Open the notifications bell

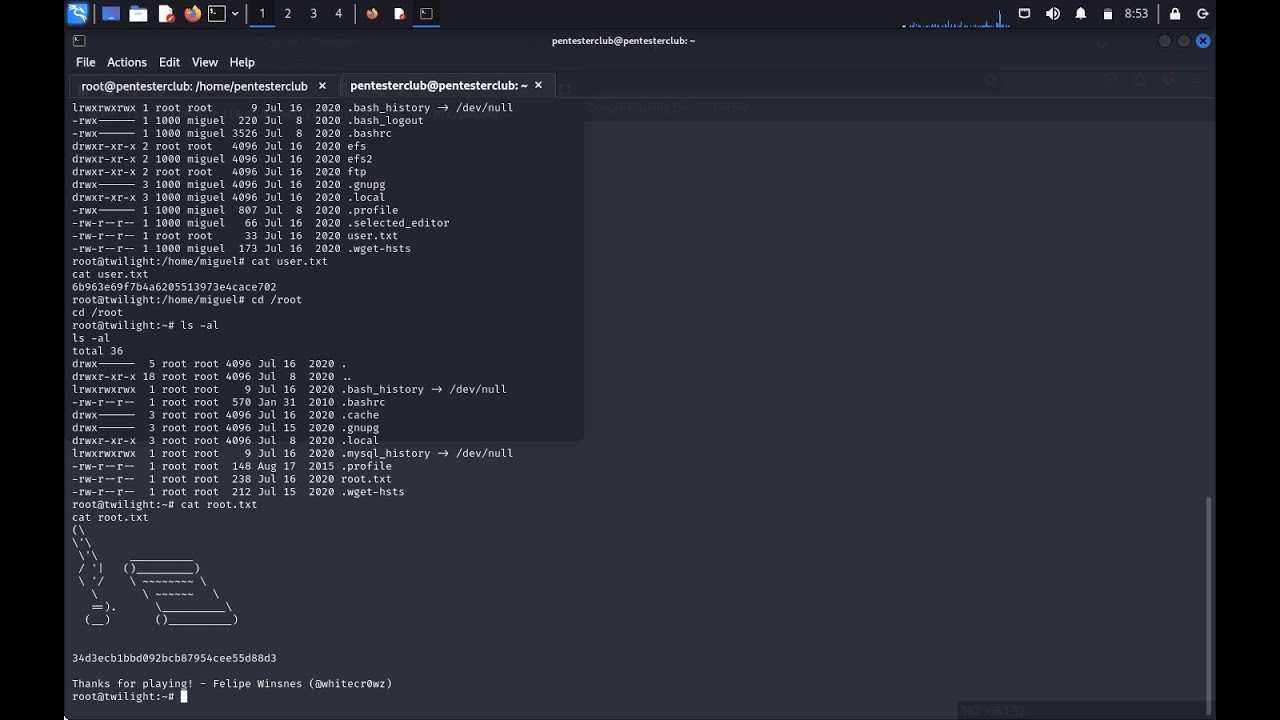[1080, 14]
